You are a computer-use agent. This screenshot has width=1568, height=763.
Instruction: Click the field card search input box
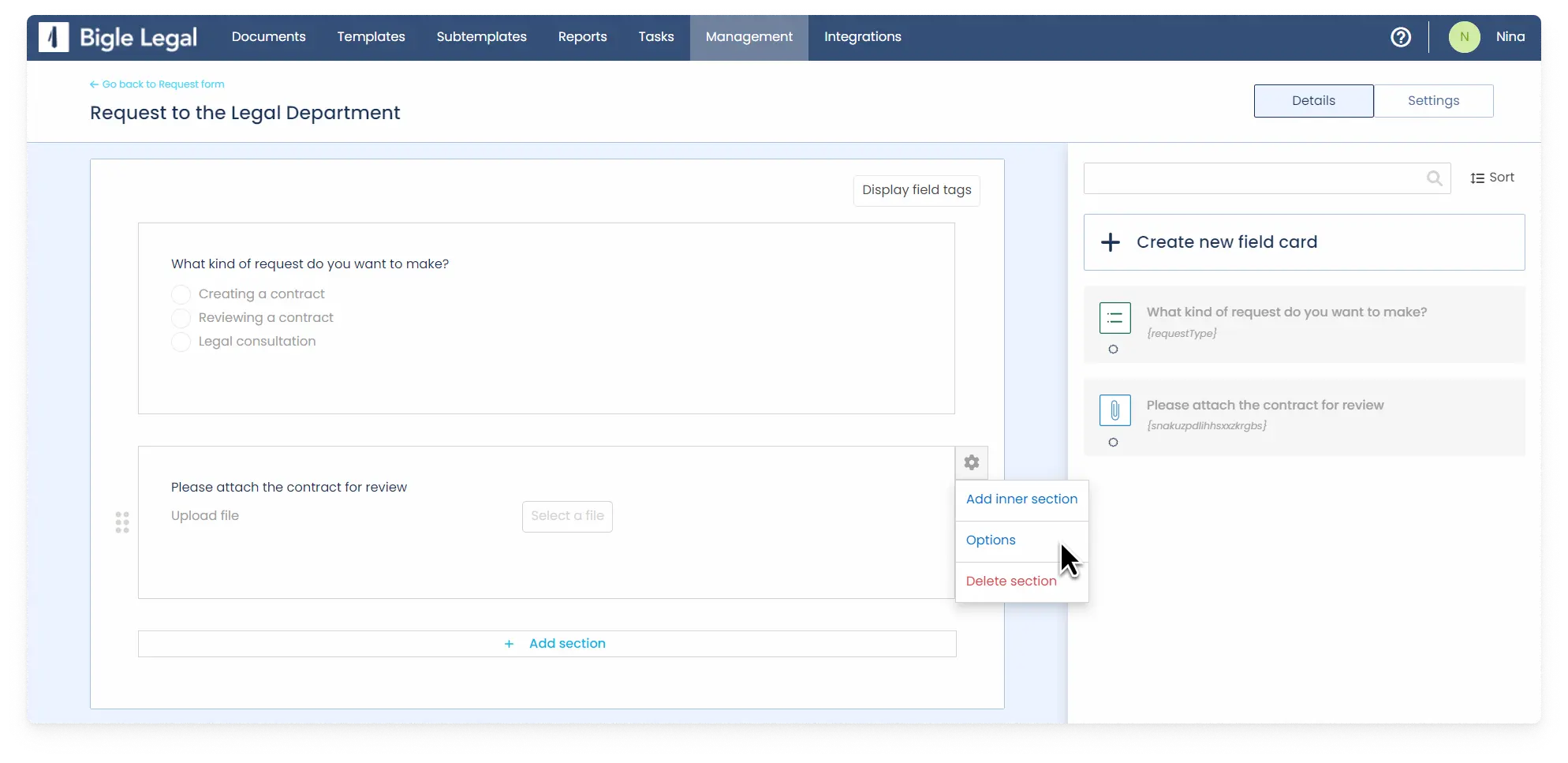click(x=1254, y=178)
